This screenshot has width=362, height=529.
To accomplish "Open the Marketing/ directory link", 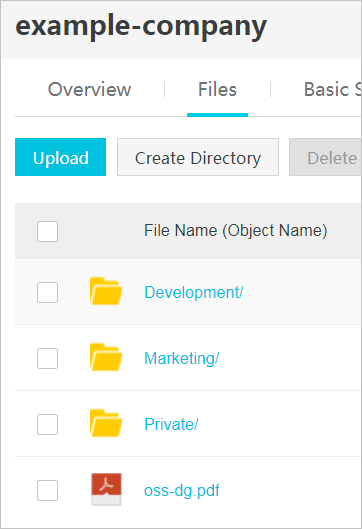I will 182,358.
